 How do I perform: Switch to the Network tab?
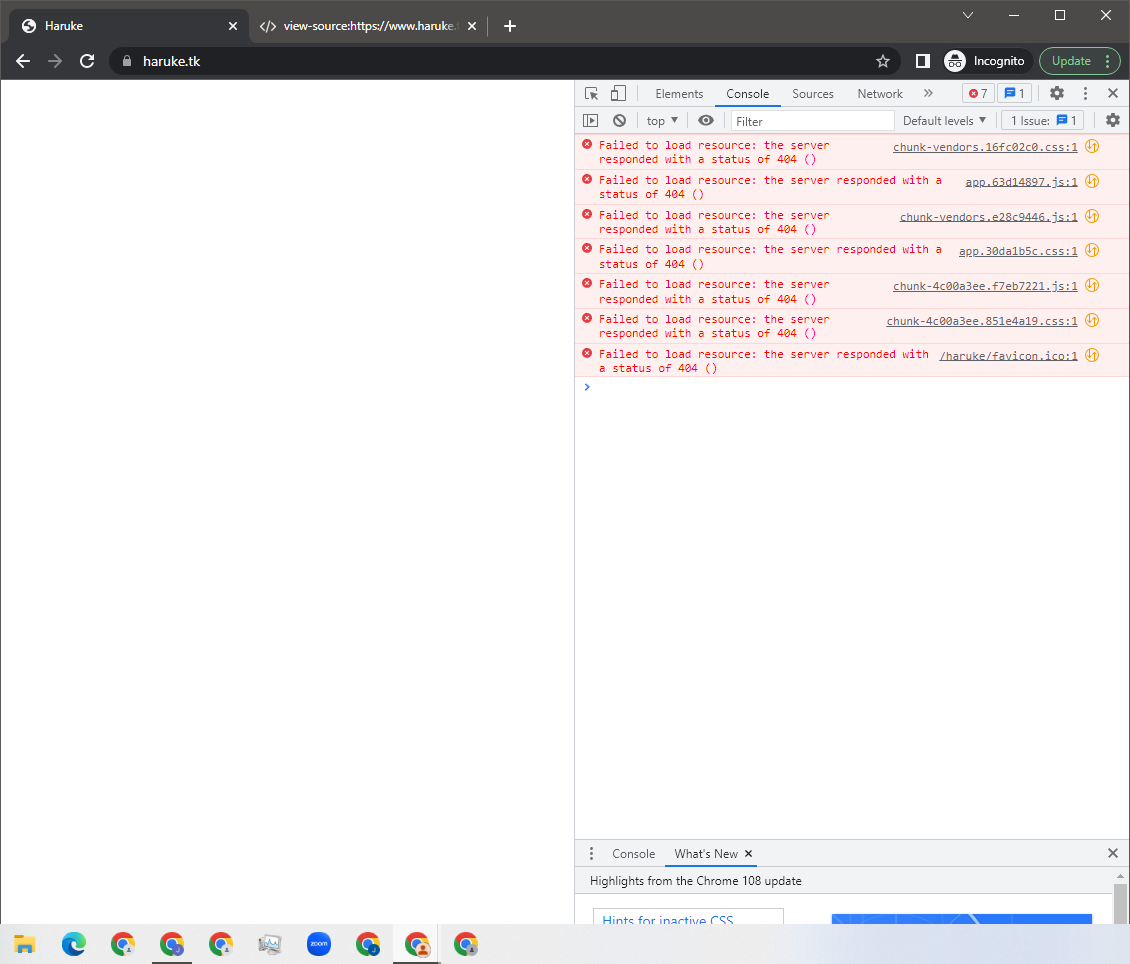pos(880,93)
